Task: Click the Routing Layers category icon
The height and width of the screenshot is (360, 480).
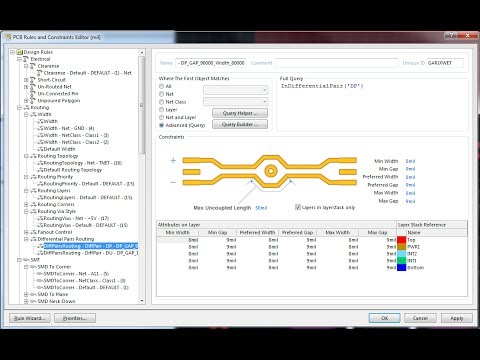Action: click(x=33, y=191)
